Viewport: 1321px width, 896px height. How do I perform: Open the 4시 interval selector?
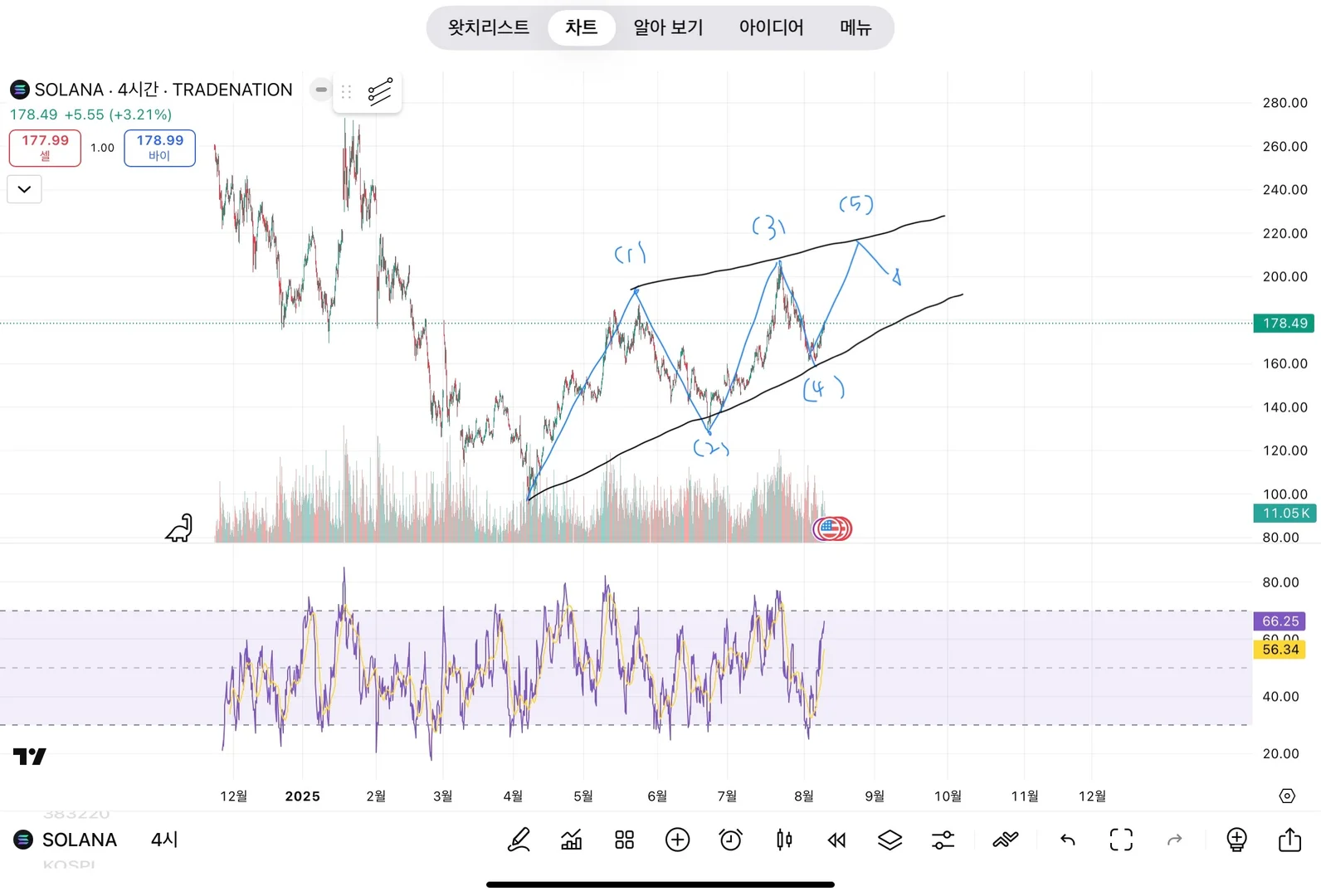pyautogui.click(x=164, y=840)
